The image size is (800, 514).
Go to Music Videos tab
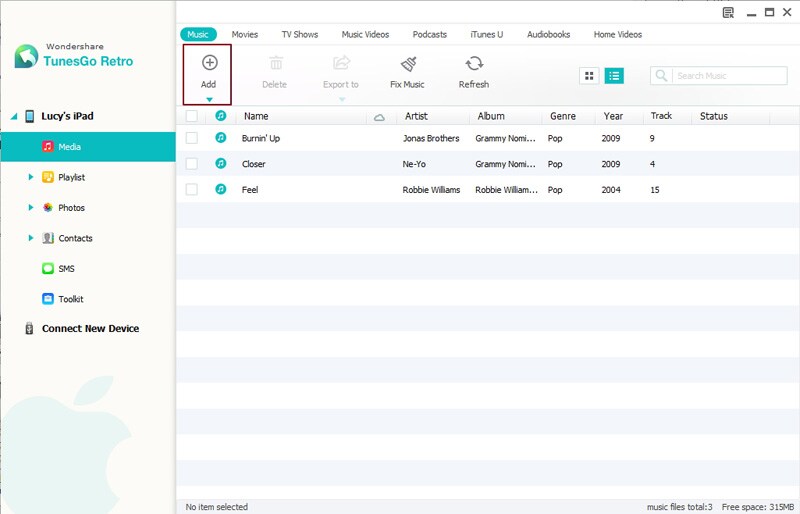(365, 34)
